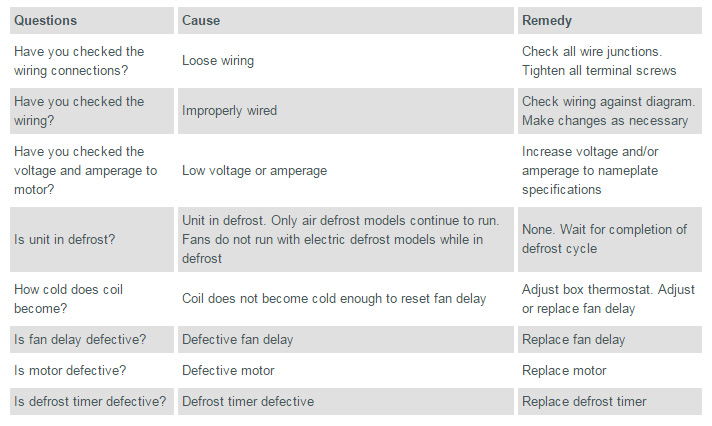Image resolution: width=712 pixels, height=426 pixels.
Task: Select the 'Improperly wired' cause cell
Action: pos(229,111)
